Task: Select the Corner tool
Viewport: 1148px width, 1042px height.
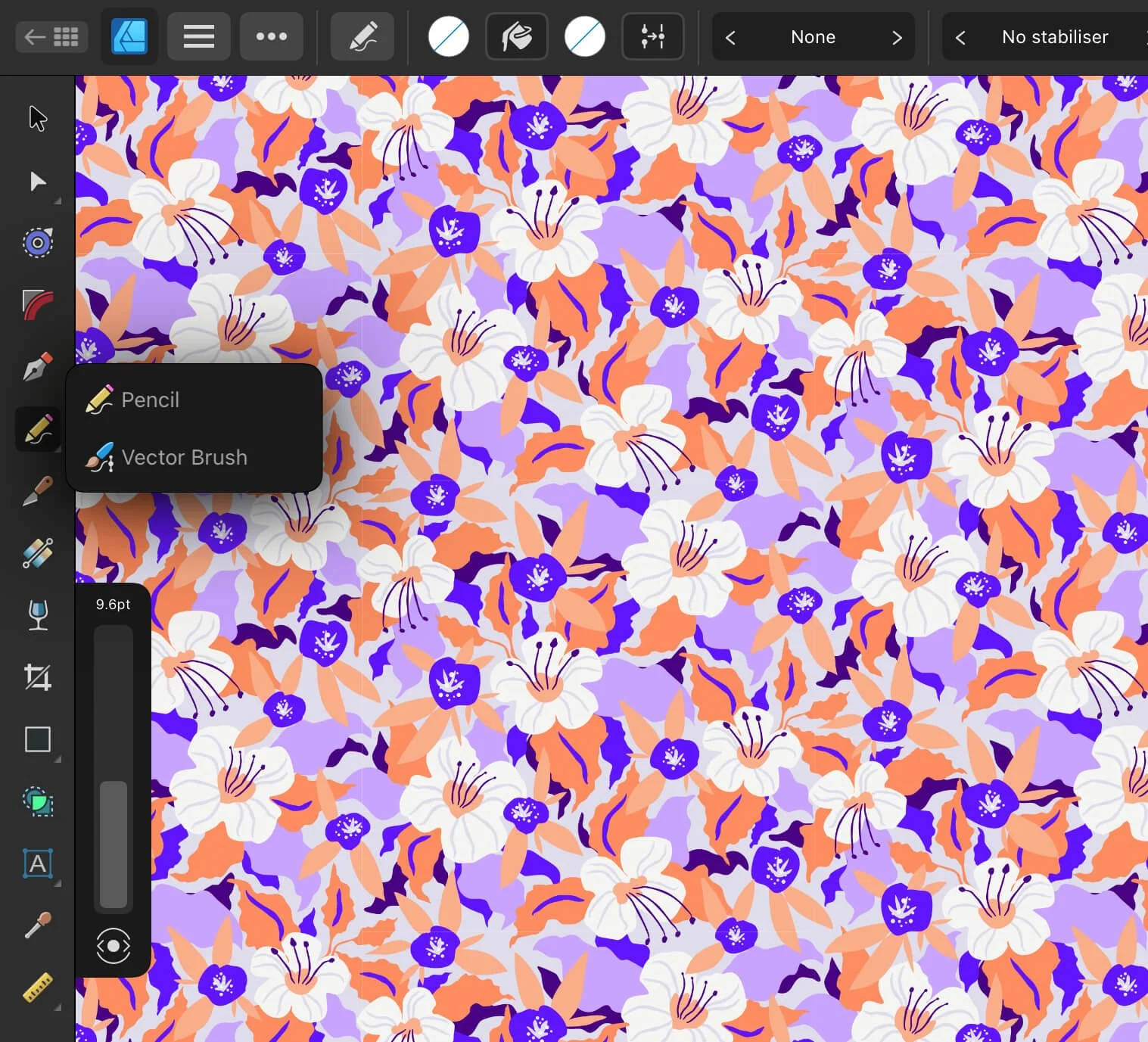Action: (x=37, y=305)
